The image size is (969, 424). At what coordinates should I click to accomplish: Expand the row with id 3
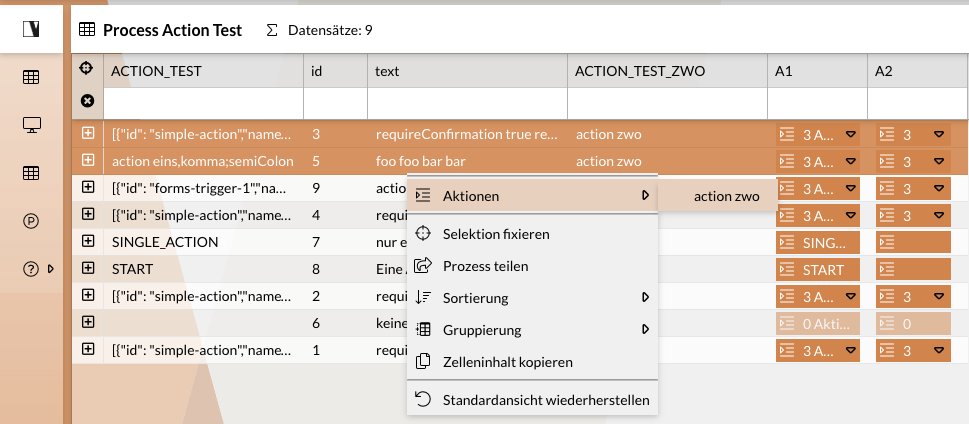[x=88, y=133]
